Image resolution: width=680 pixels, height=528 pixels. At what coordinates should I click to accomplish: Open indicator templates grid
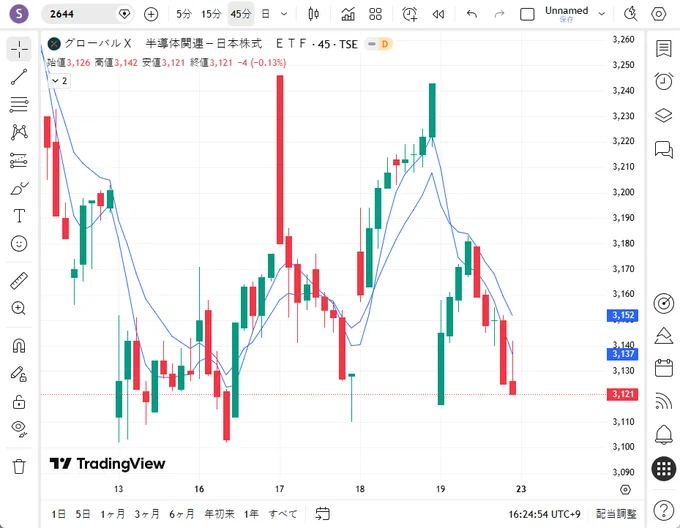pos(376,14)
